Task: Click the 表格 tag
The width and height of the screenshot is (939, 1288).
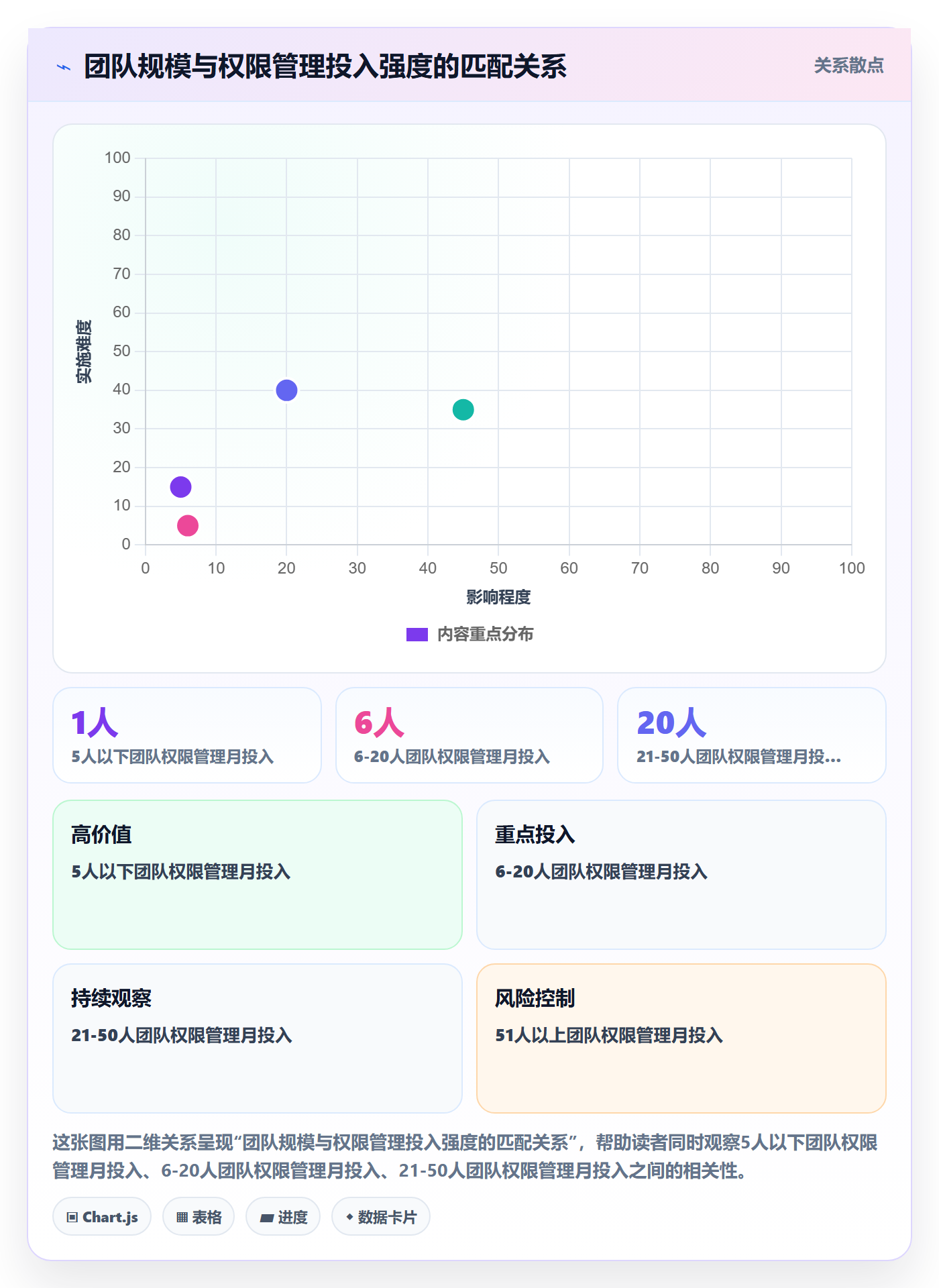Action: click(x=199, y=1217)
